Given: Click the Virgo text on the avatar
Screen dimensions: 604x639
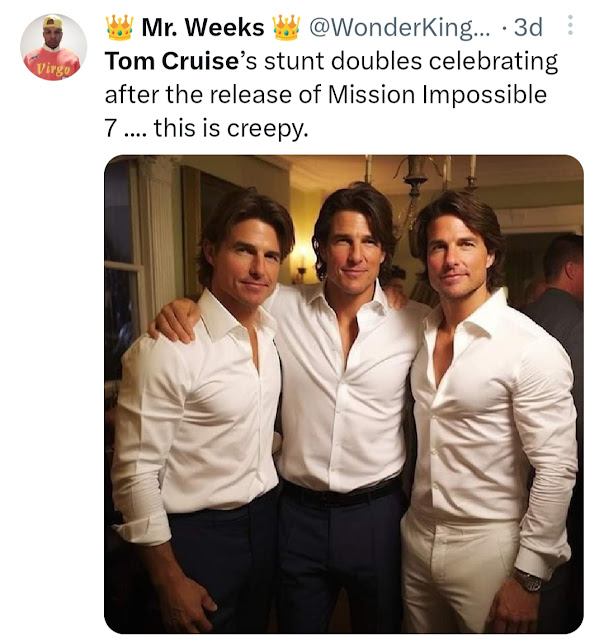Looking at the screenshot, I should [53, 69].
